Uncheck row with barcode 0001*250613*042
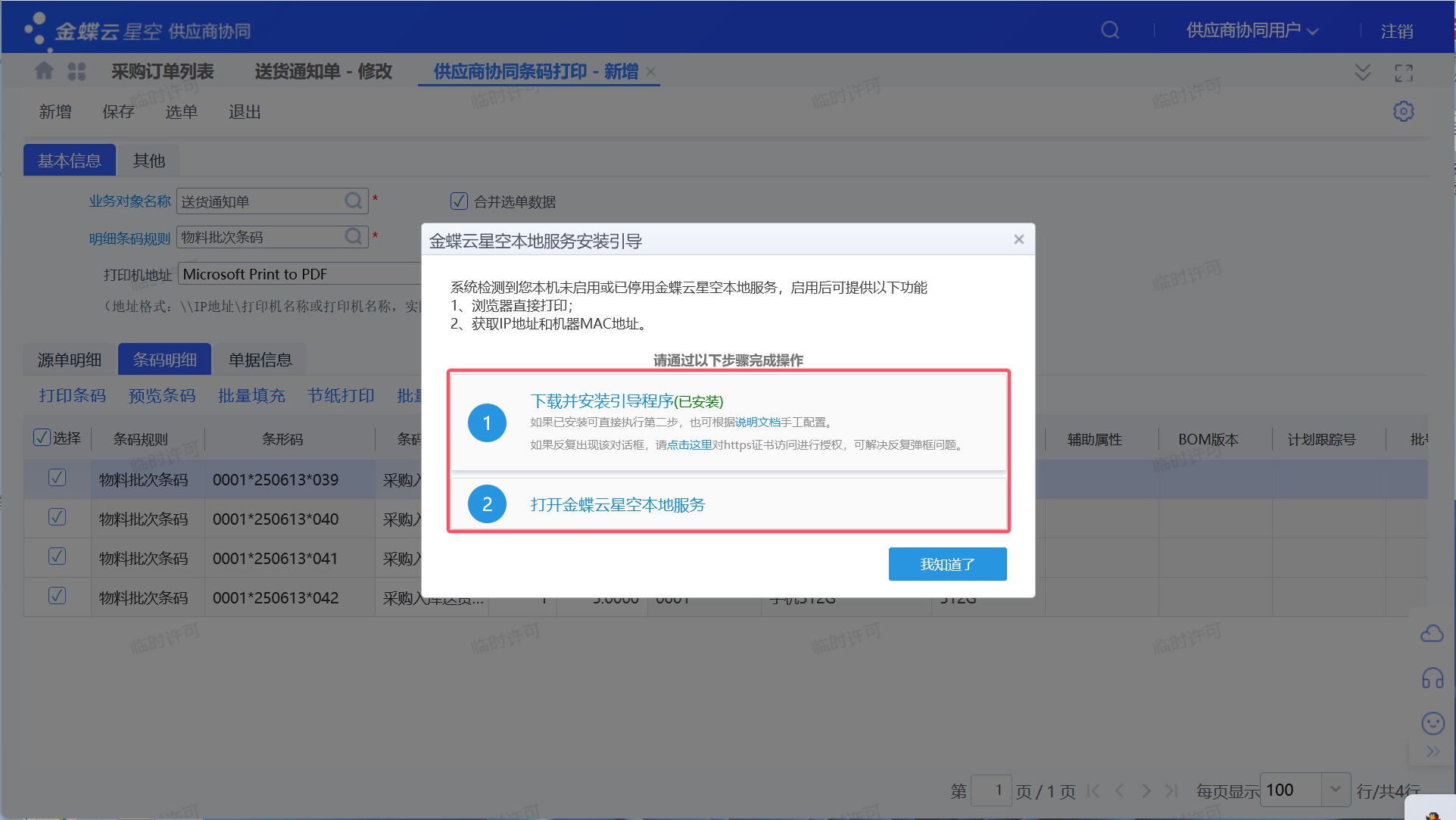This screenshot has height=820, width=1456. click(57, 596)
